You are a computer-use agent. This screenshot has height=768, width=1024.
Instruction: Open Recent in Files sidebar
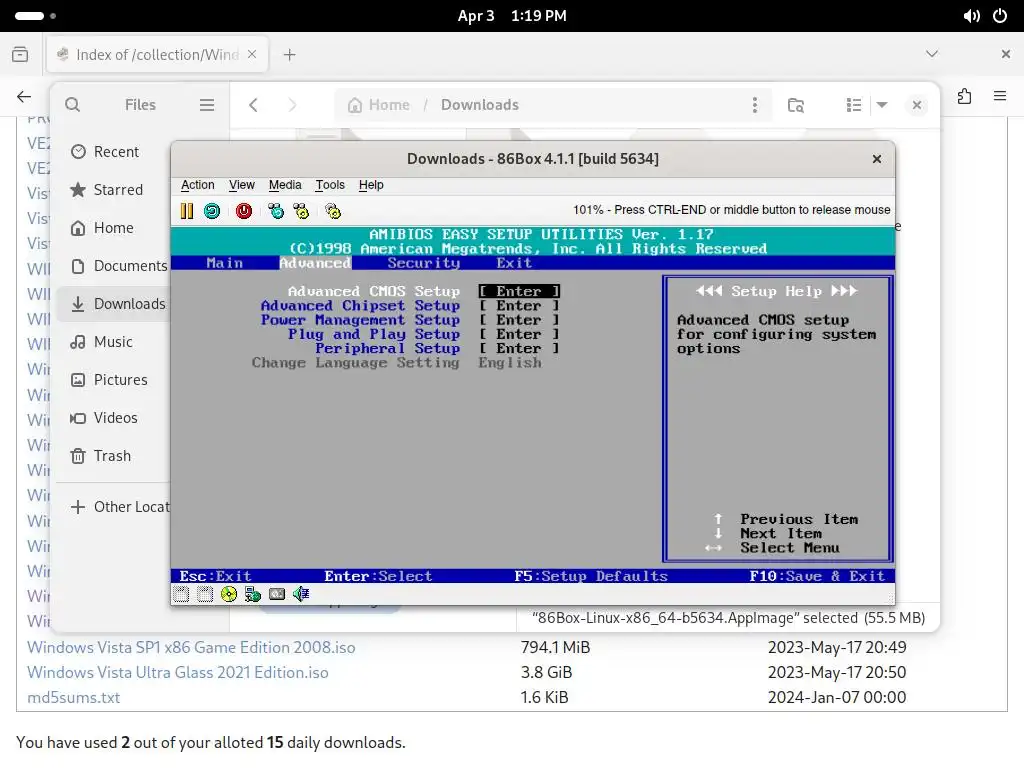(112, 152)
